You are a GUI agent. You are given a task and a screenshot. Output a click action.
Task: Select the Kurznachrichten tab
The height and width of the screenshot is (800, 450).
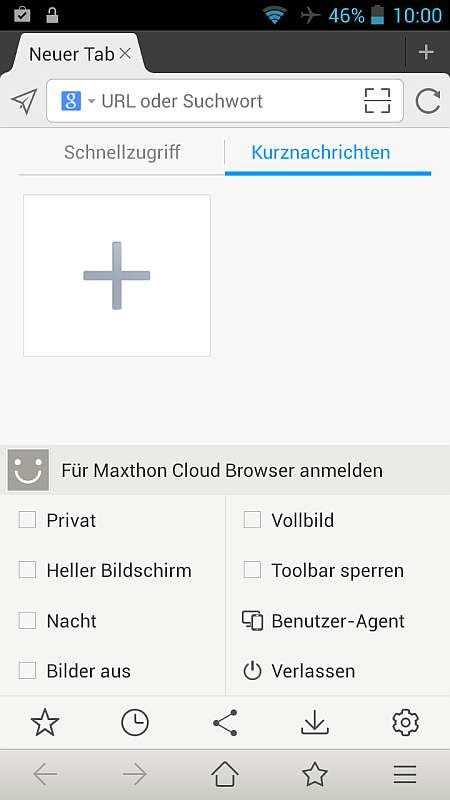[x=321, y=152]
